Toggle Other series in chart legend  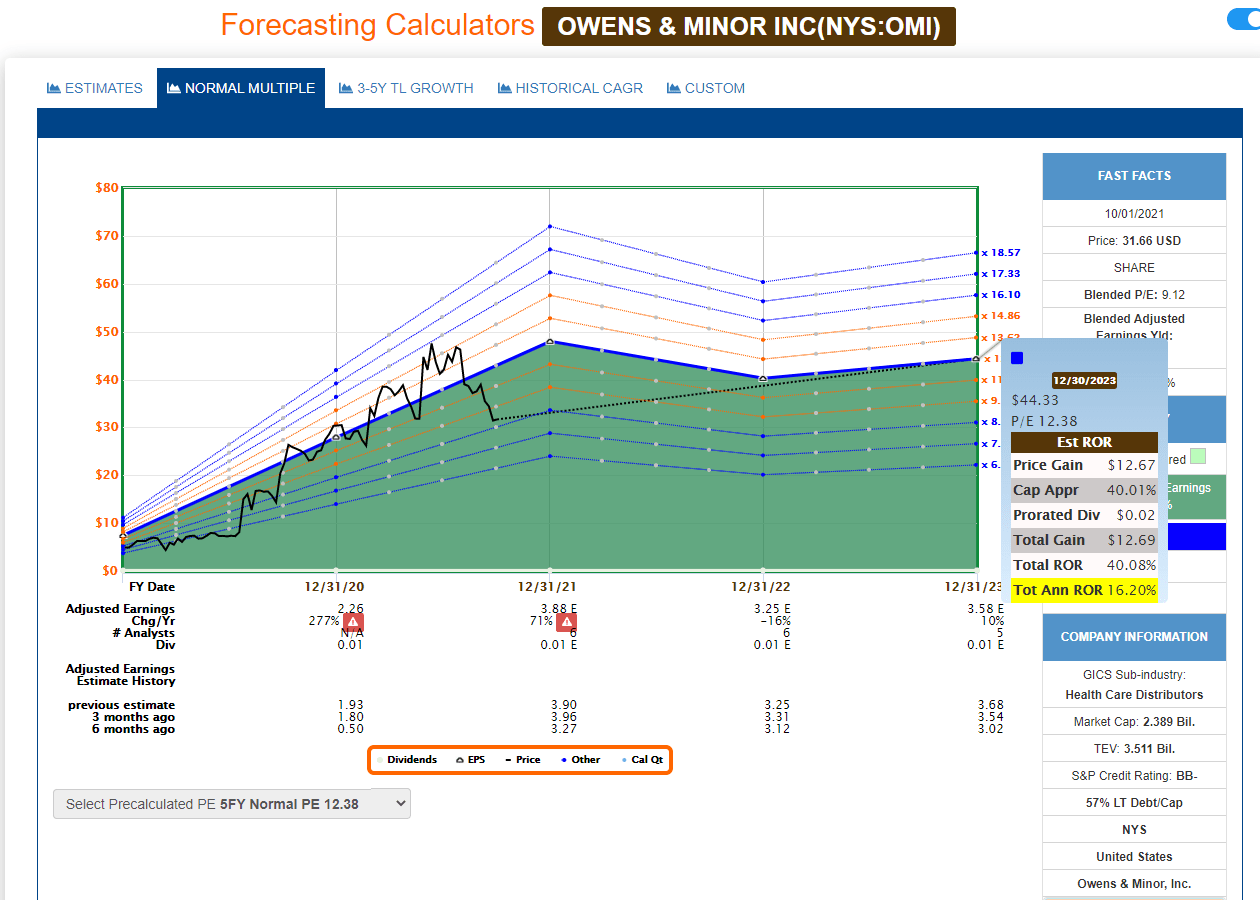click(580, 760)
